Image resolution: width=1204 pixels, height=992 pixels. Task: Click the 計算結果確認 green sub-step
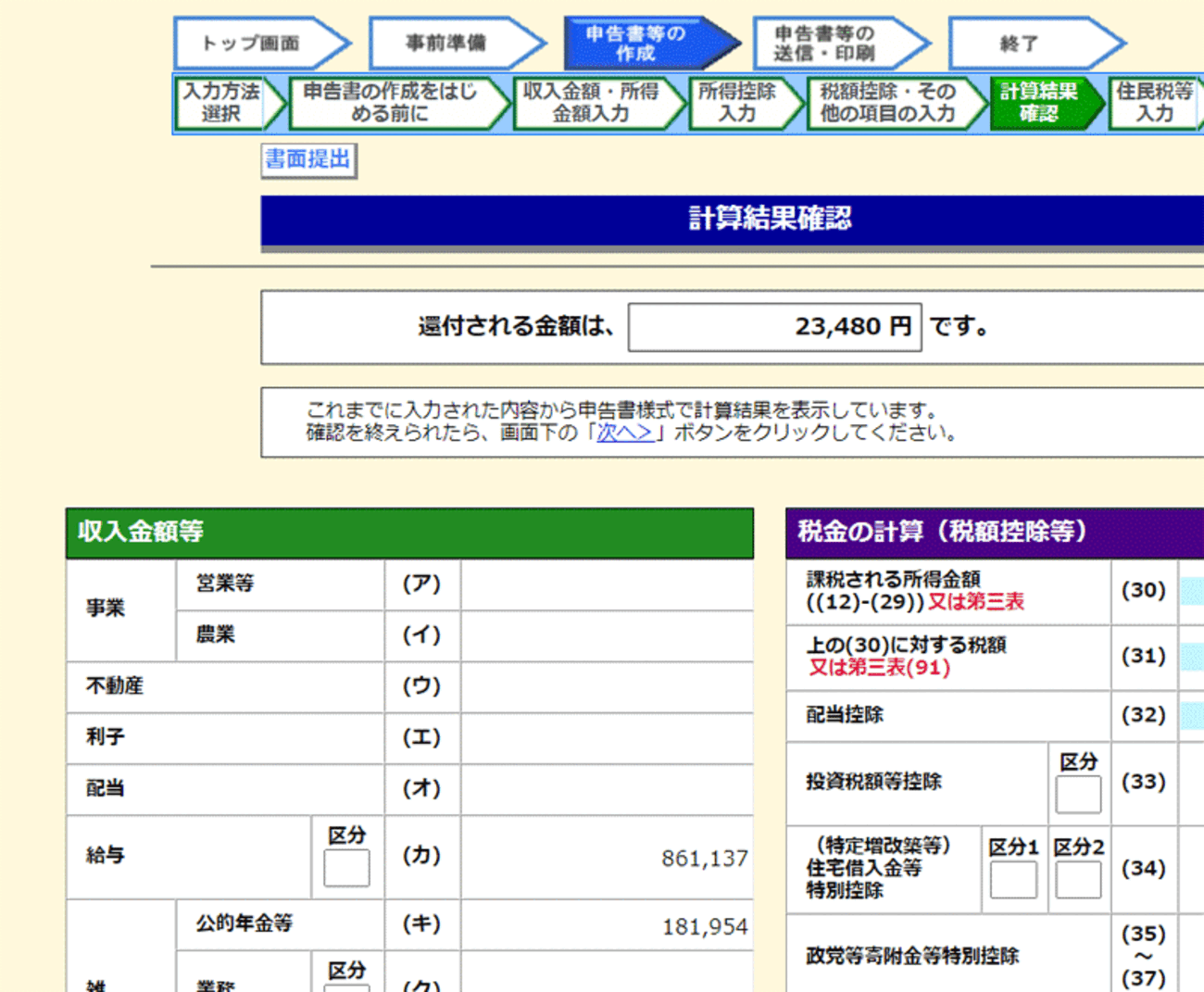(x=1039, y=103)
